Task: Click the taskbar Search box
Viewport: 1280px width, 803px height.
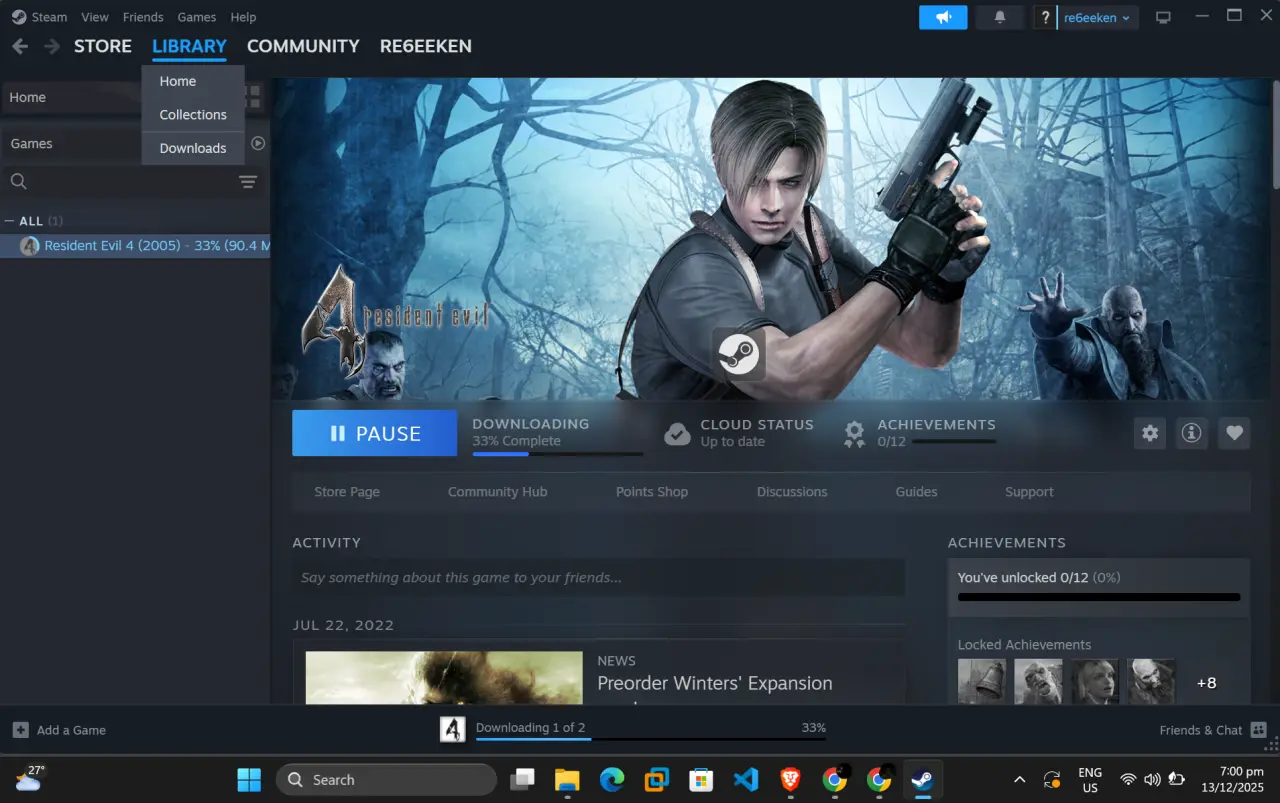Action: point(386,779)
